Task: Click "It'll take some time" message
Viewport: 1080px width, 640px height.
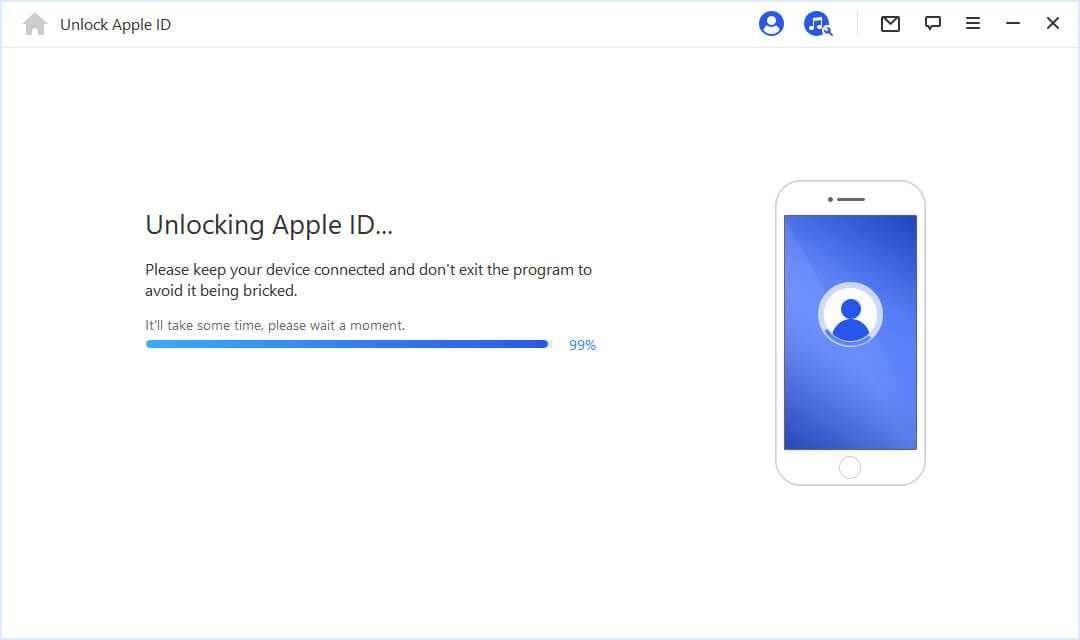Action: (275, 325)
